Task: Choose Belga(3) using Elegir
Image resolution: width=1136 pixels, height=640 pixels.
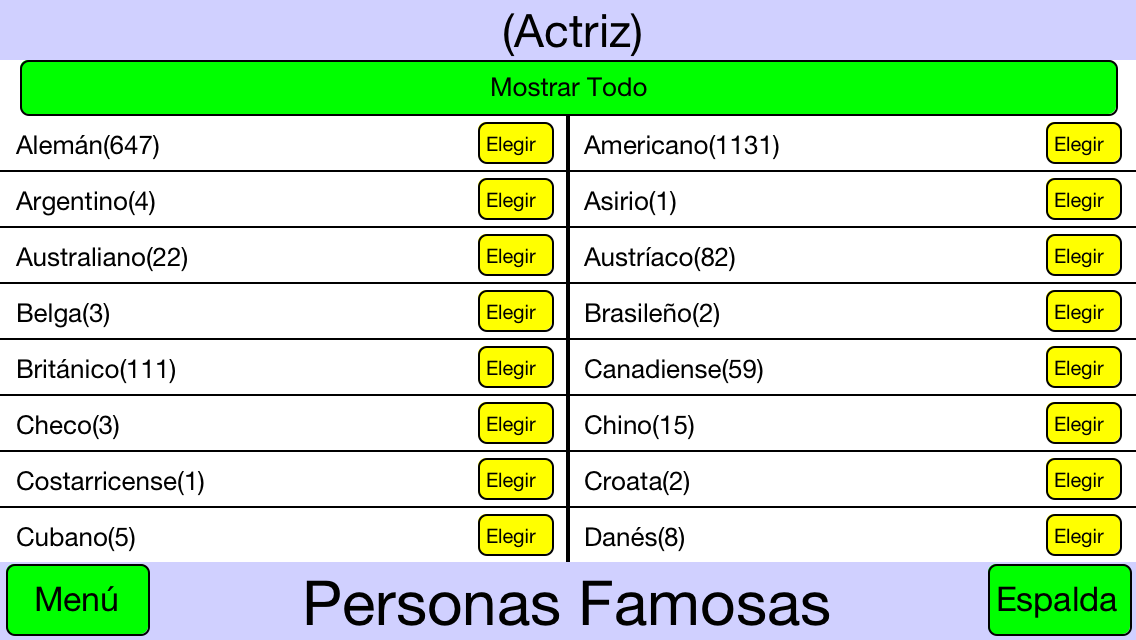Action: pos(516,311)
